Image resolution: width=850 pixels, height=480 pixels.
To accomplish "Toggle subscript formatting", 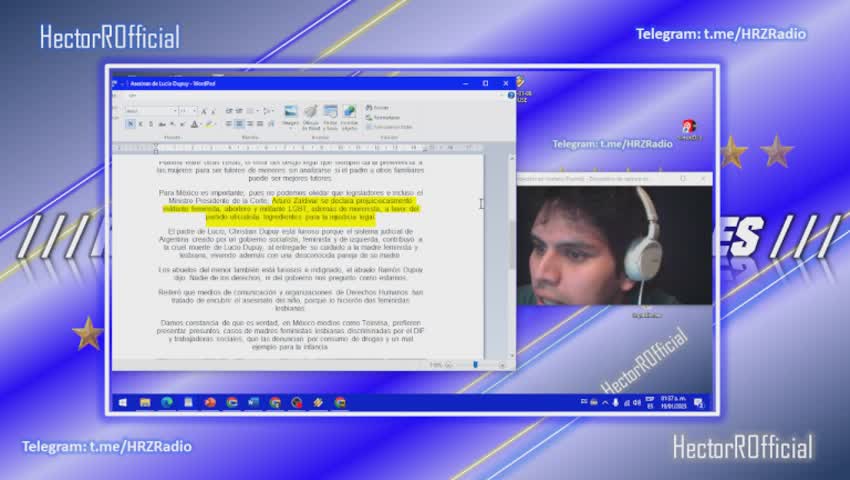I will pyautogui.click(x=172, y=124).
